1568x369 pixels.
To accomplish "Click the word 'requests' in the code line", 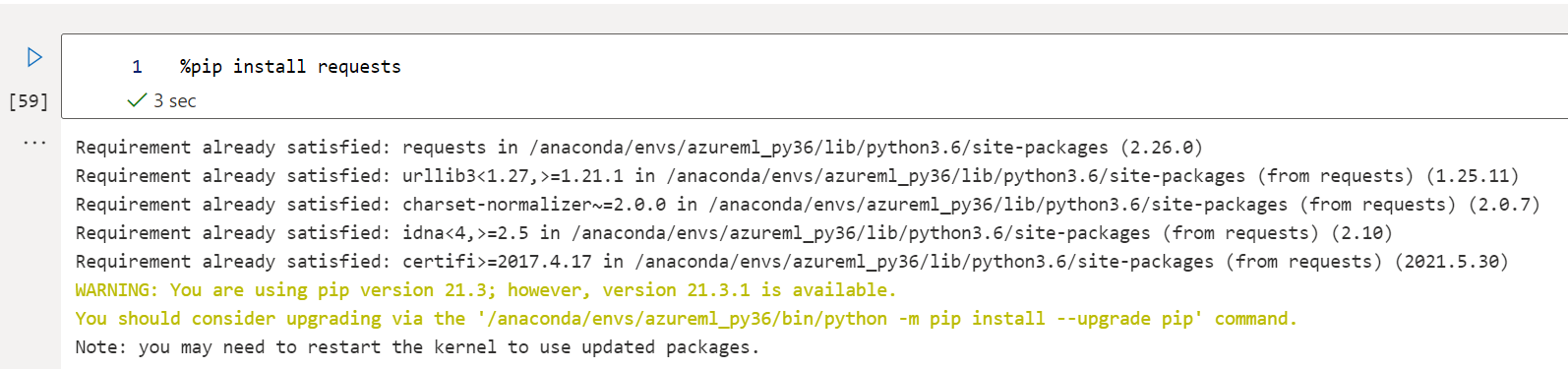I will click(359, 67).
